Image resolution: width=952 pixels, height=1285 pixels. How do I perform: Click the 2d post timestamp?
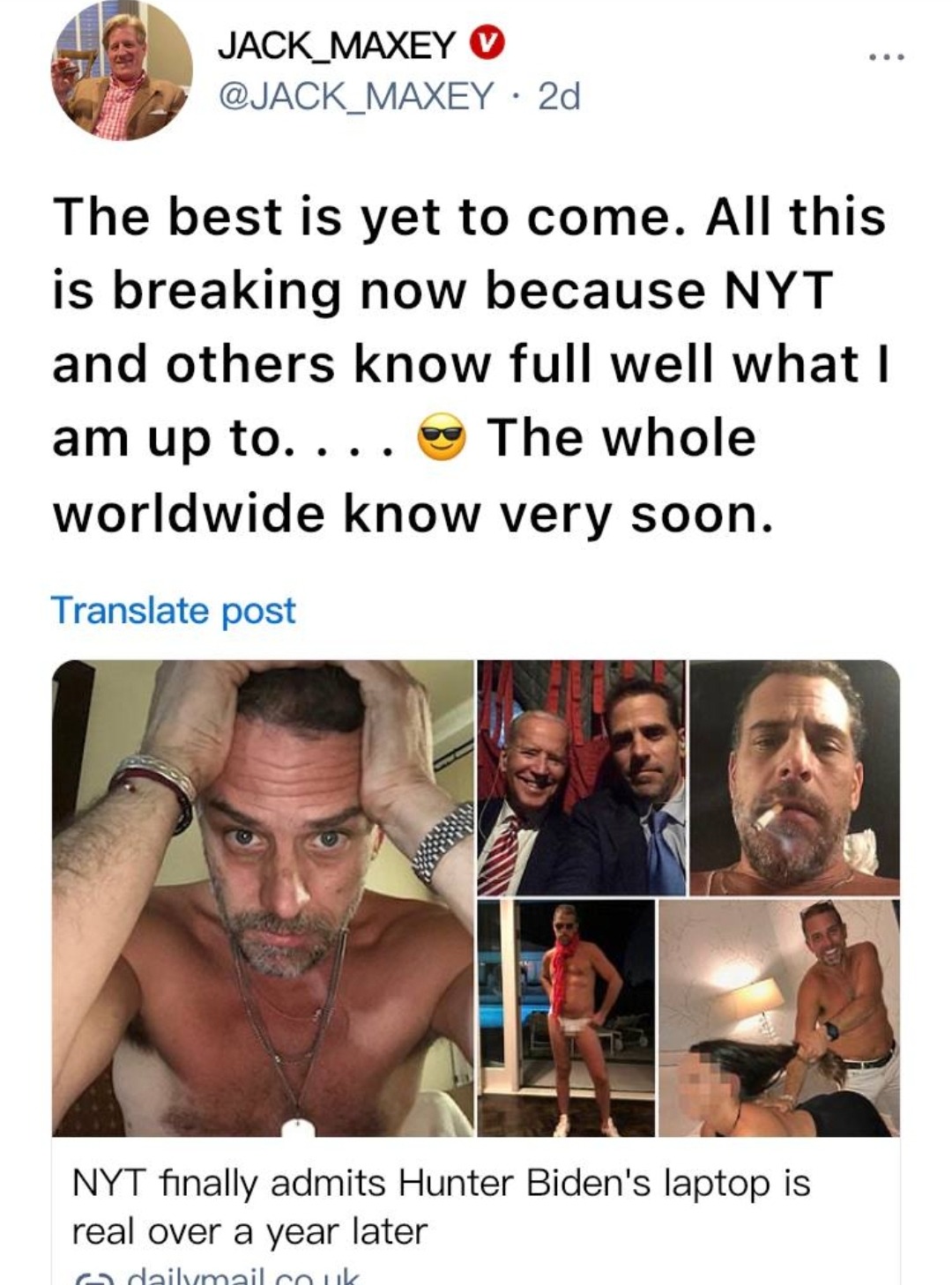[x=559, y=95]
